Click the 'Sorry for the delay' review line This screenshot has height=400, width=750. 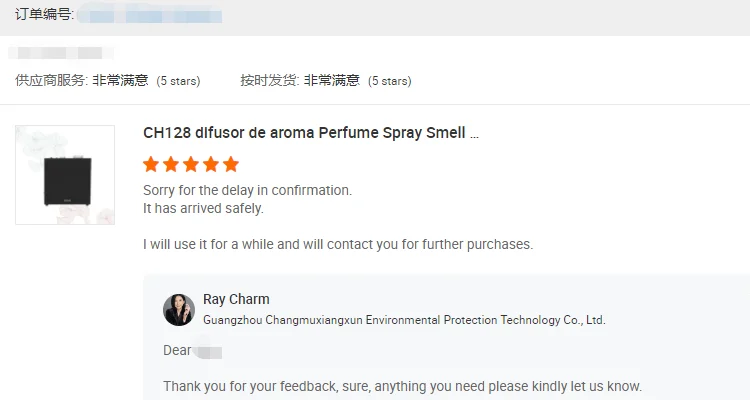pyautogui.click(x=247, y=190)
